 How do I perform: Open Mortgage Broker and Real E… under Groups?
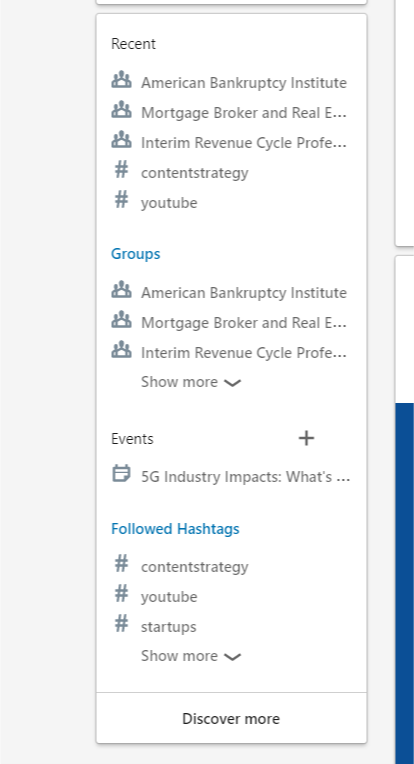pyautogui.click(x=244, y=323)
